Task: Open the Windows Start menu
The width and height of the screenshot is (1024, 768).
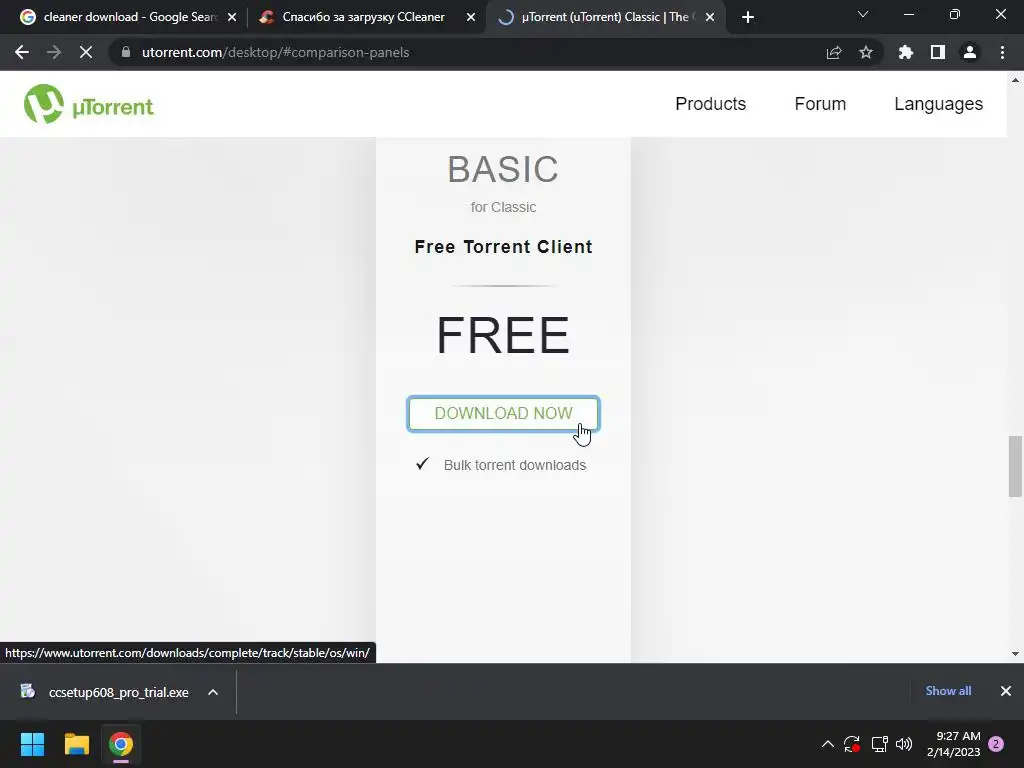Action: click(x=32, y=744)
